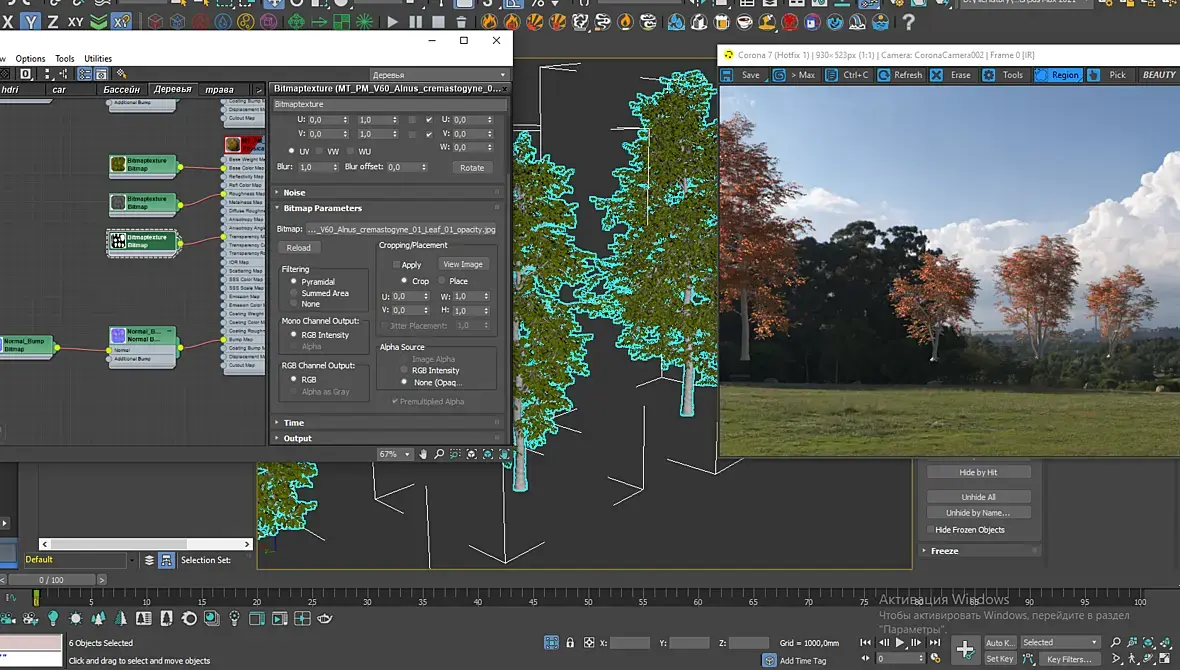Image resolution: width=1180 pixels, height=670 pixels.
Task: Check the Hide Frozen Objects checkbox
Action: coord(931,530)
